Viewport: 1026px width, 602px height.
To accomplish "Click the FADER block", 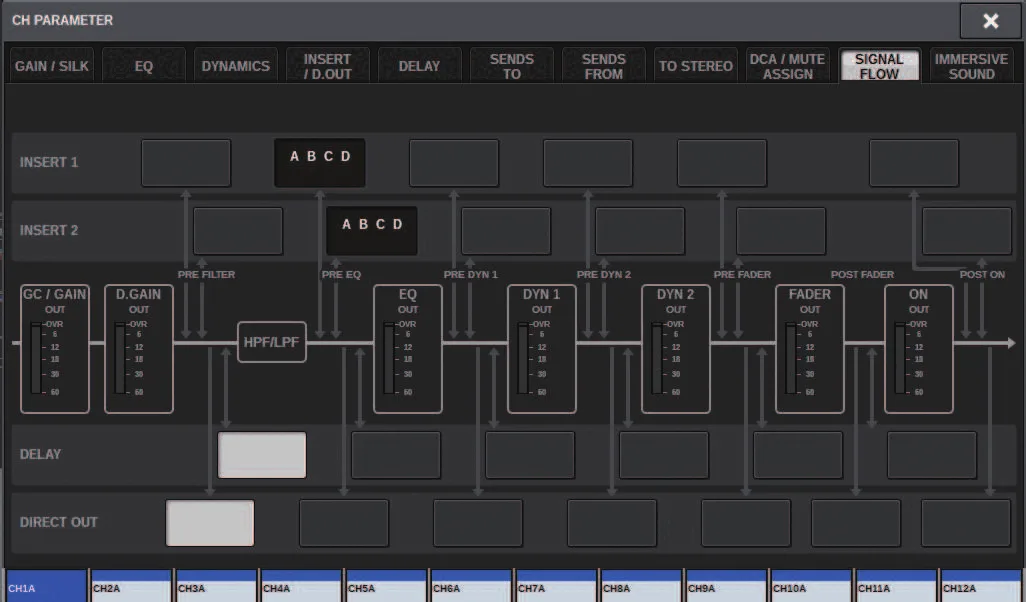I will point(809,349).
